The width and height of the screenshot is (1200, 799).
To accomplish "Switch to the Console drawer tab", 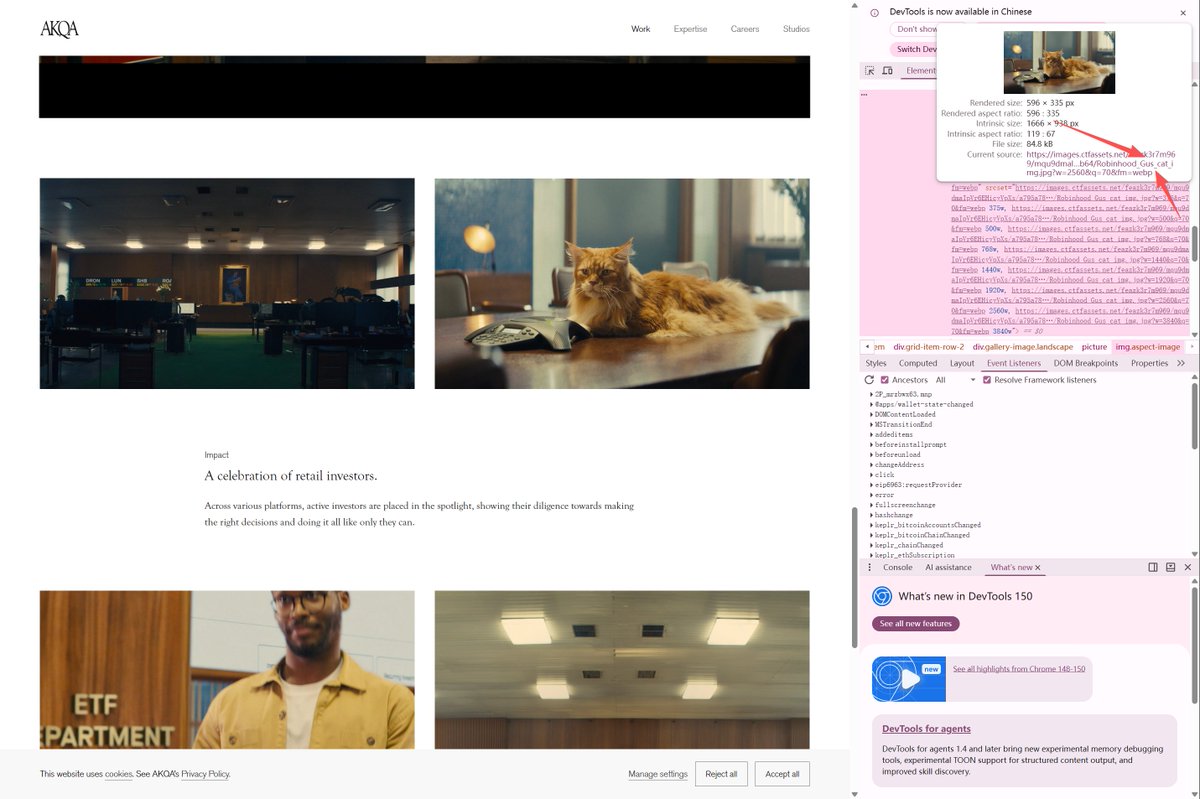I will 898,568.
